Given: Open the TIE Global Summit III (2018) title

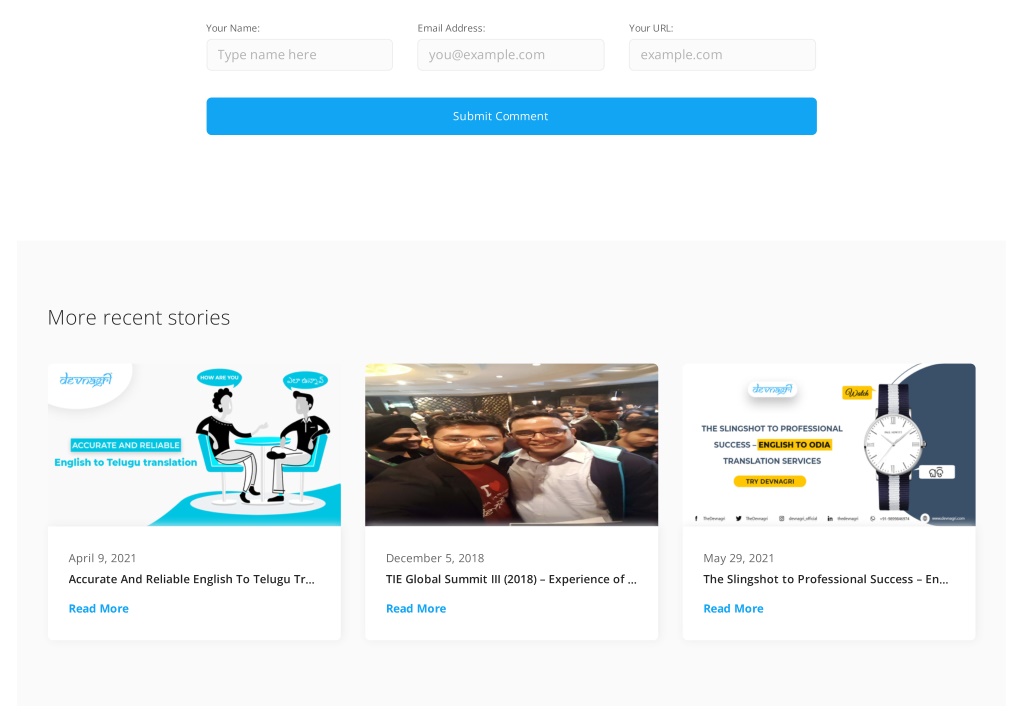Looking at the screenshot, I should [x=511, y=579].
